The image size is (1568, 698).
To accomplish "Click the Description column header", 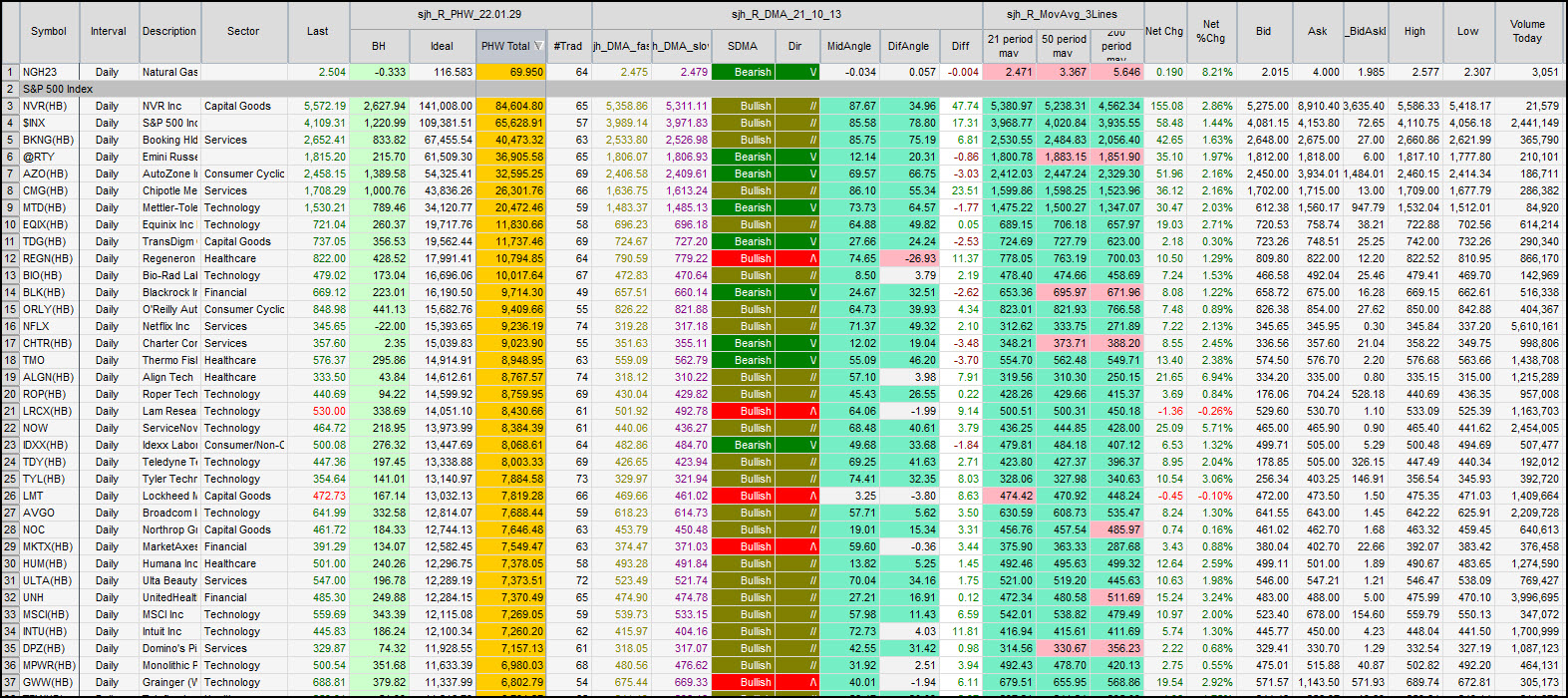I will tap(169, 31).
